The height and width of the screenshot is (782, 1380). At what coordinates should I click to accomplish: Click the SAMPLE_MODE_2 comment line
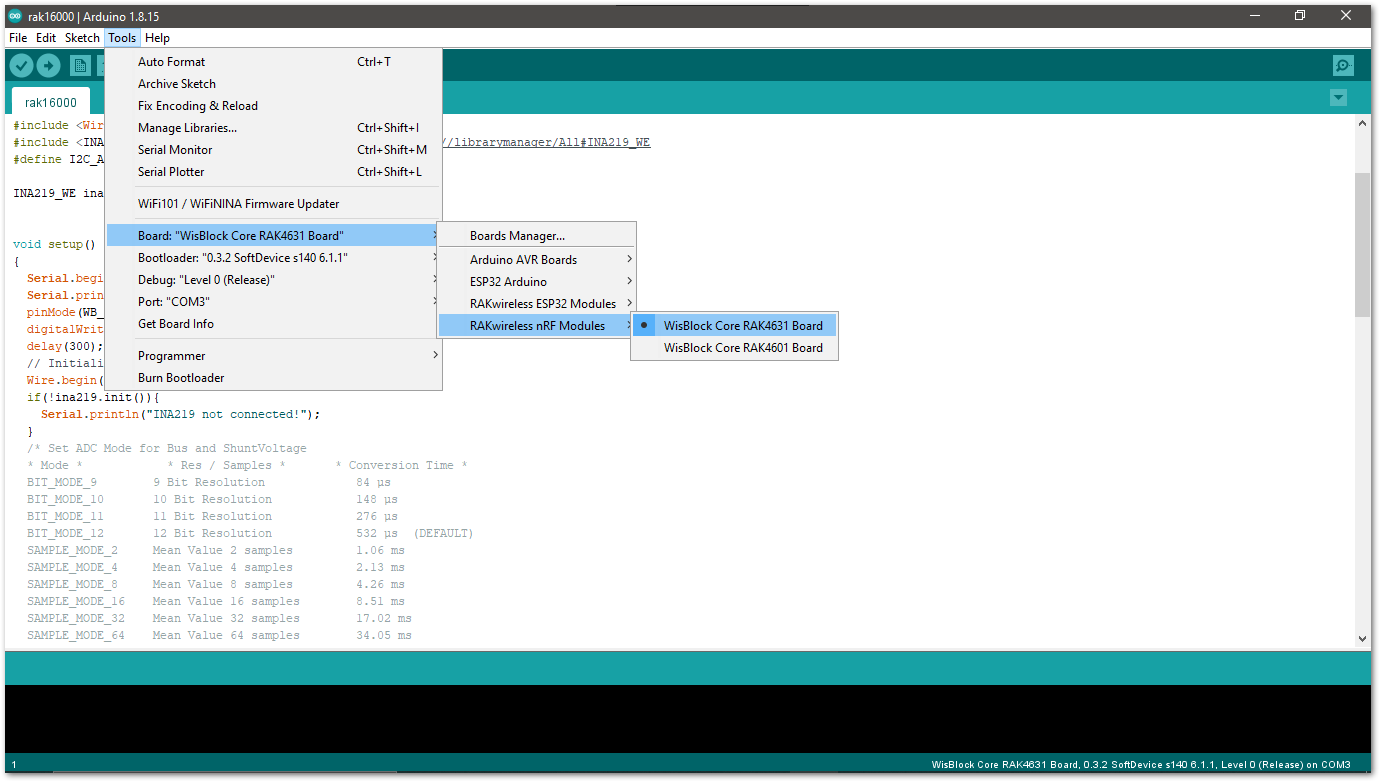[216, 550]
